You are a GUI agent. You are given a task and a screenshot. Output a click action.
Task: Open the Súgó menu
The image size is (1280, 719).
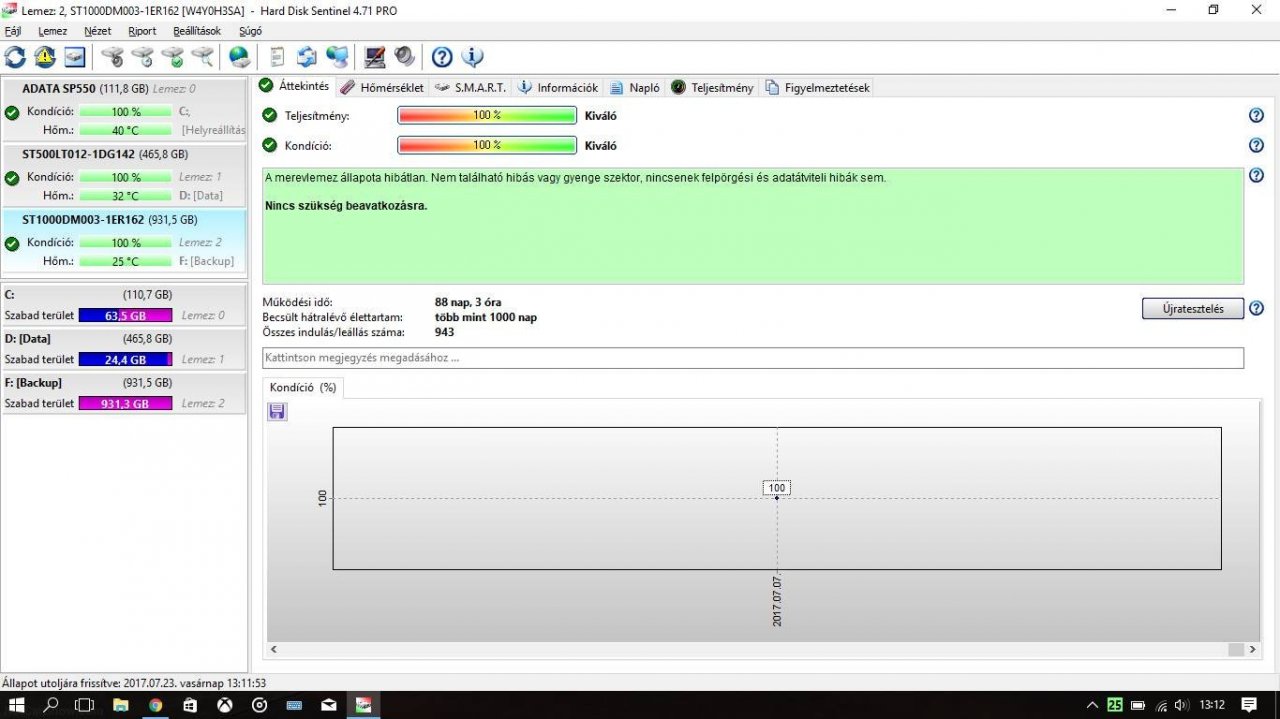tap(251, 31)
